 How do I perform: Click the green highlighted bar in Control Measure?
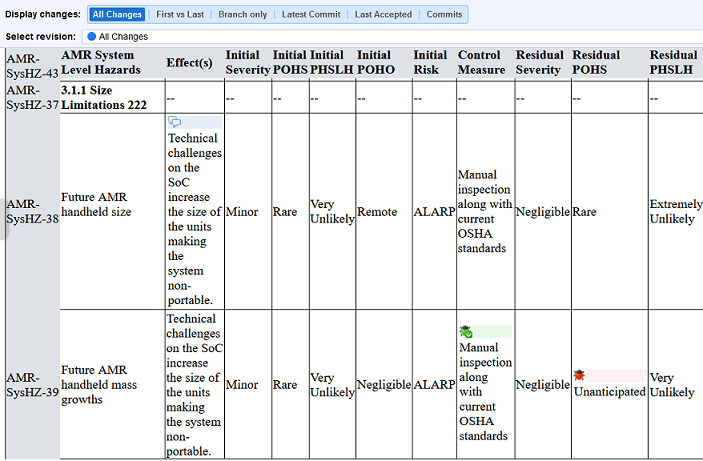coord(492,331)
